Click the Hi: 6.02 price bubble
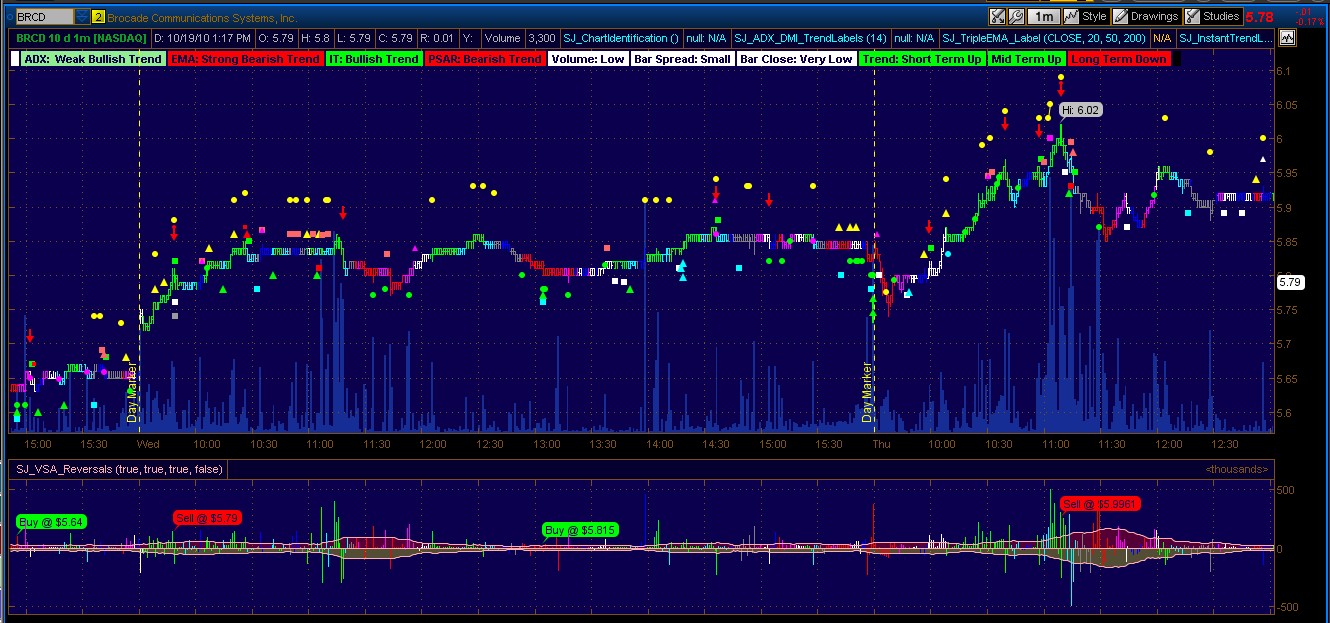Viewport: 1330px width, 623px height. pyautogui.click(x=1081, y=110)
